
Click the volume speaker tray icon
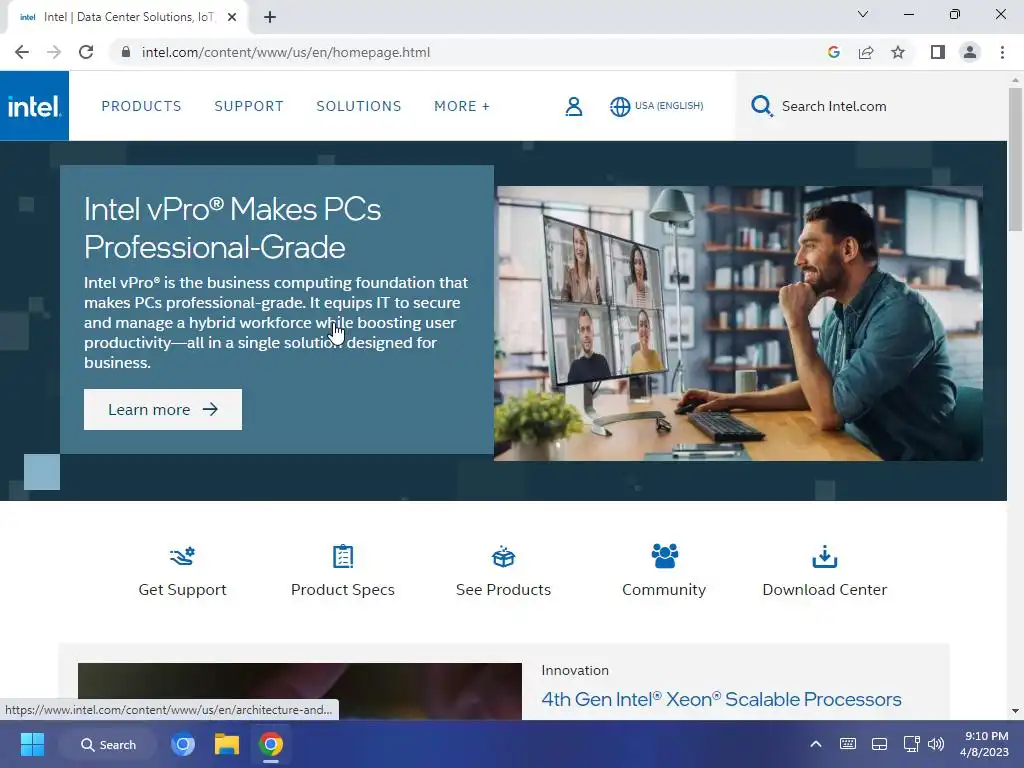pos(936,744)
